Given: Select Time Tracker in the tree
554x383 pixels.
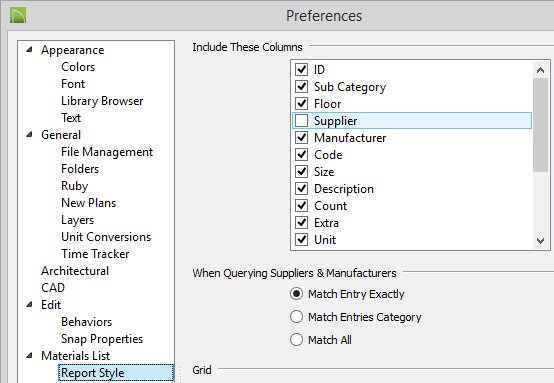Looking at the screenshot, I should [x=95, y=254].
